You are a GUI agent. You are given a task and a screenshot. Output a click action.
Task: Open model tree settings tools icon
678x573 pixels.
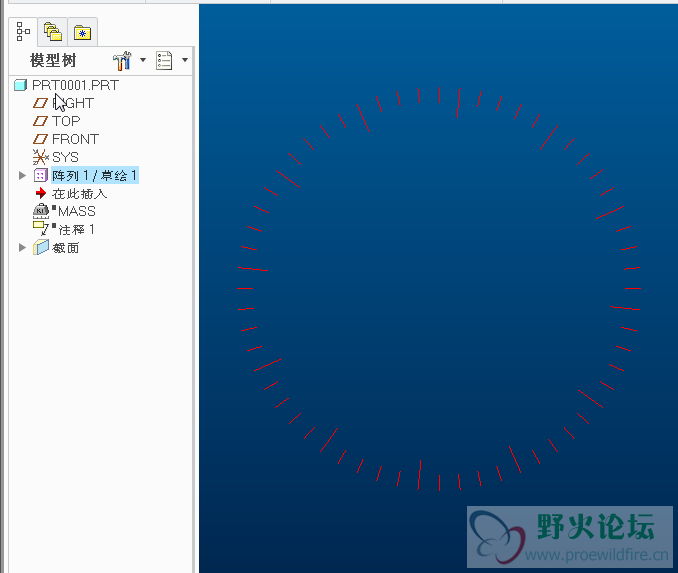[x=122, y=61]
